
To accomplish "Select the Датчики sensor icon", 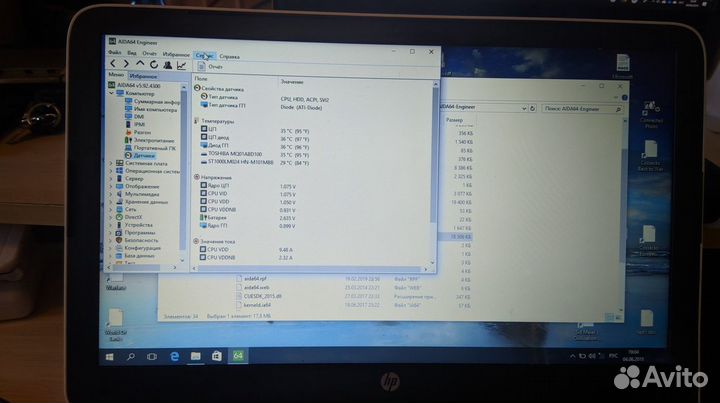I will point(128,156).
